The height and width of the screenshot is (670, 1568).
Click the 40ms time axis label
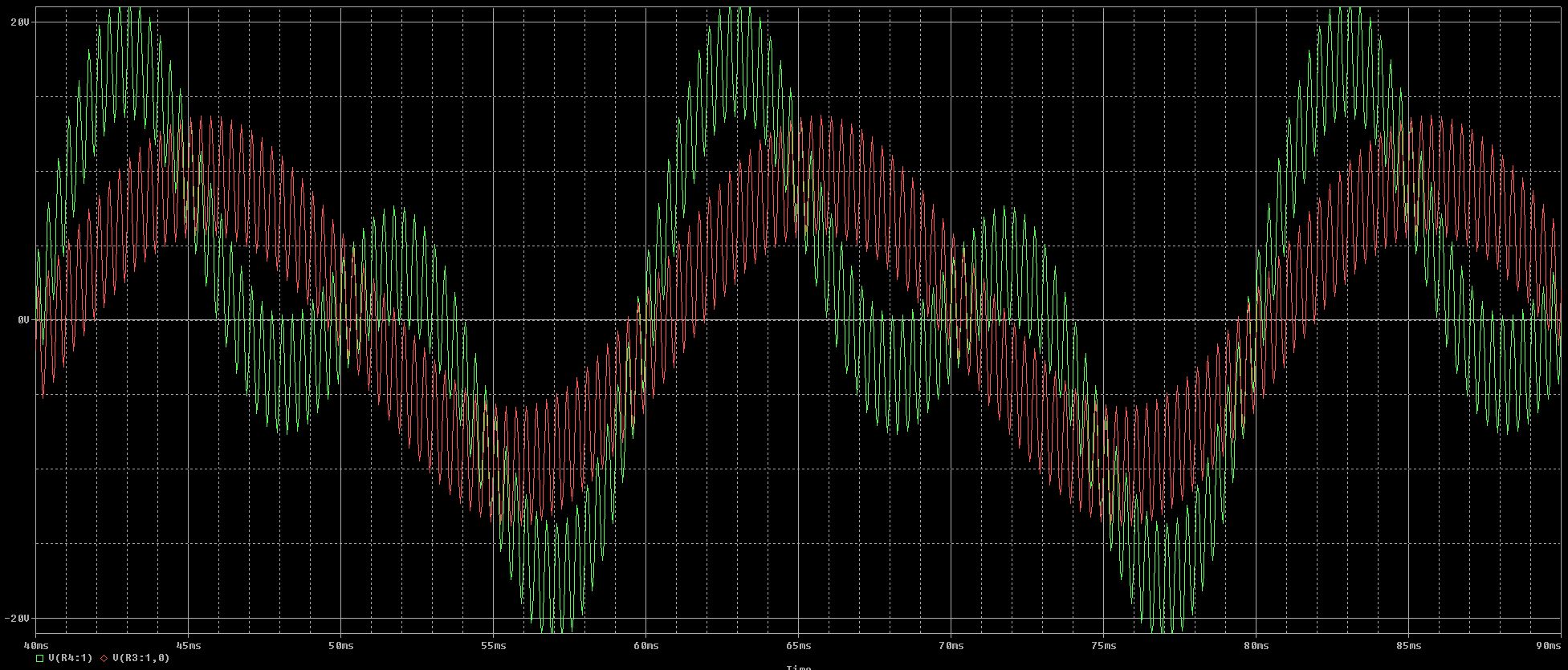[x=35, y=645]
